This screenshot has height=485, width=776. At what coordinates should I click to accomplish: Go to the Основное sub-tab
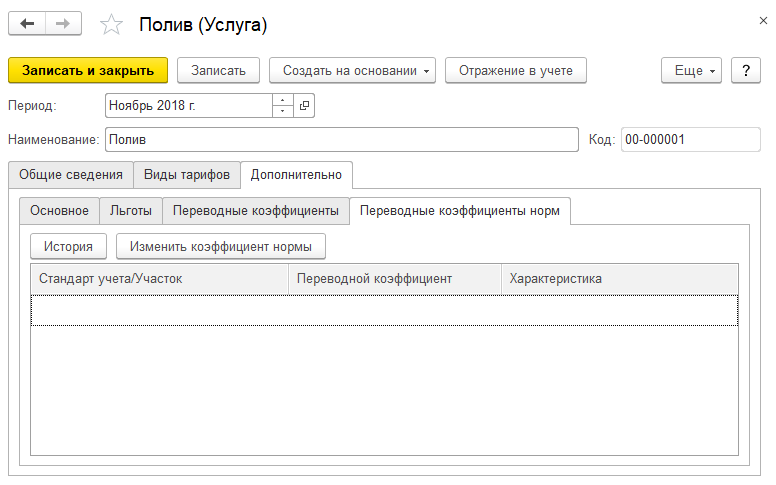pyautogui.click(x=59, y=211)
